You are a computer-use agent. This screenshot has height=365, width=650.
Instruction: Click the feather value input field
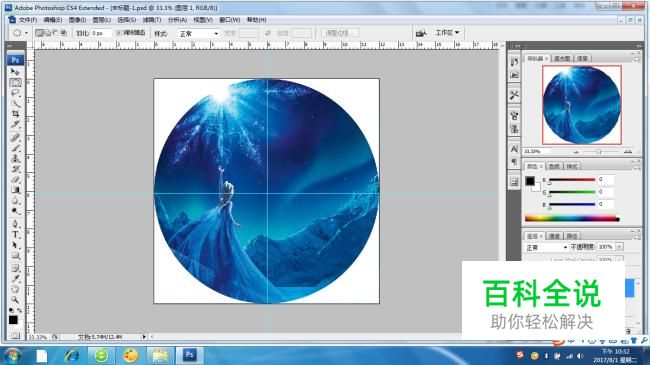coord(101,33)
